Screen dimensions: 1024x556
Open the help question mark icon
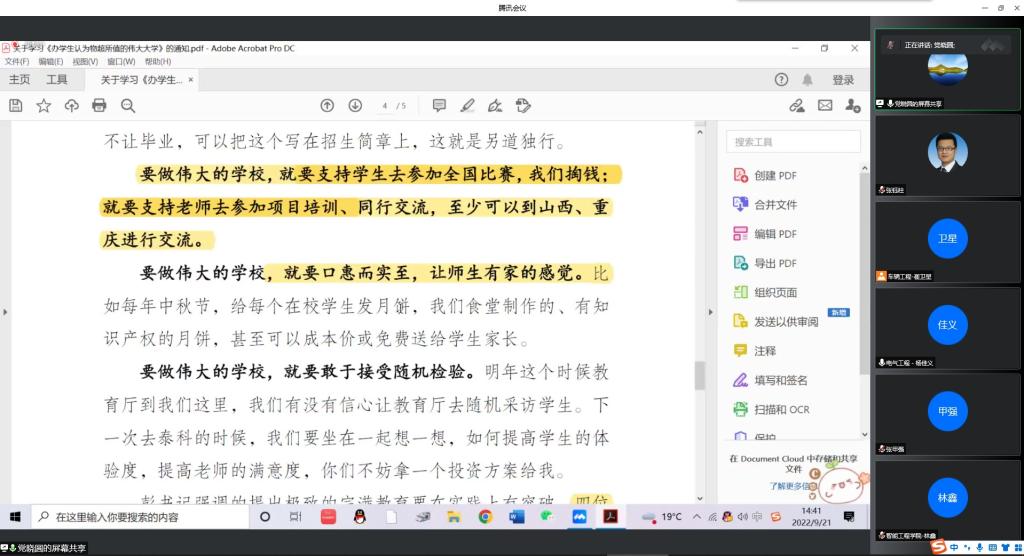(x=781, y=80)
